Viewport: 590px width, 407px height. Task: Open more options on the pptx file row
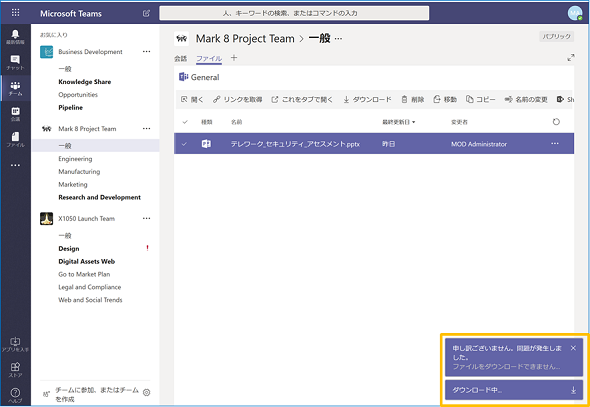[x=555, y=144]
